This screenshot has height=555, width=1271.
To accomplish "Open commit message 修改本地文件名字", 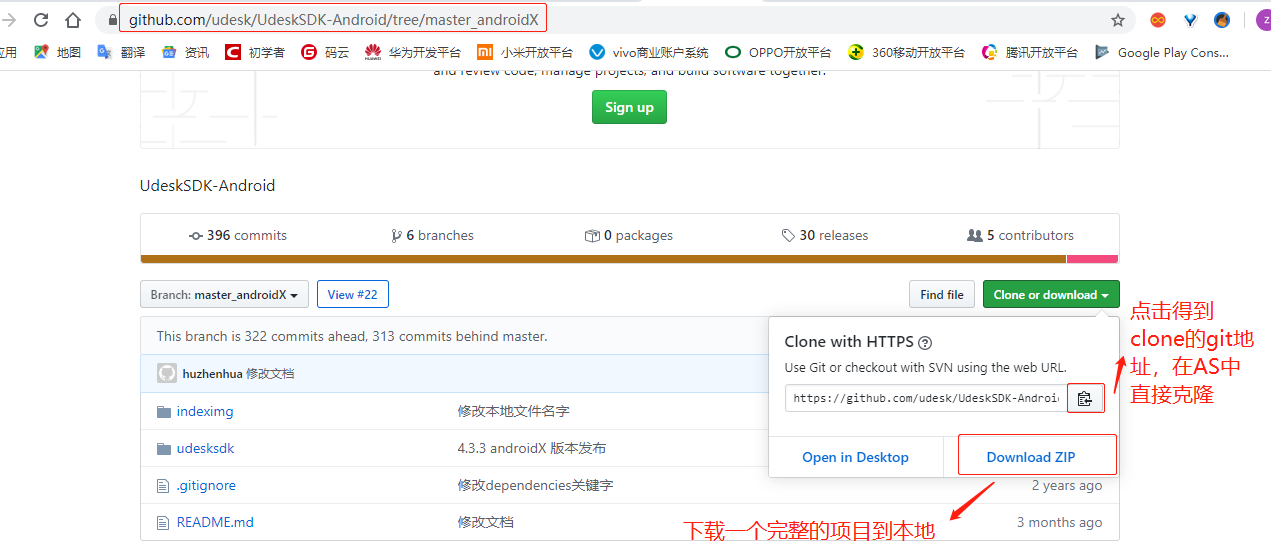I will (x=514, y=411).
